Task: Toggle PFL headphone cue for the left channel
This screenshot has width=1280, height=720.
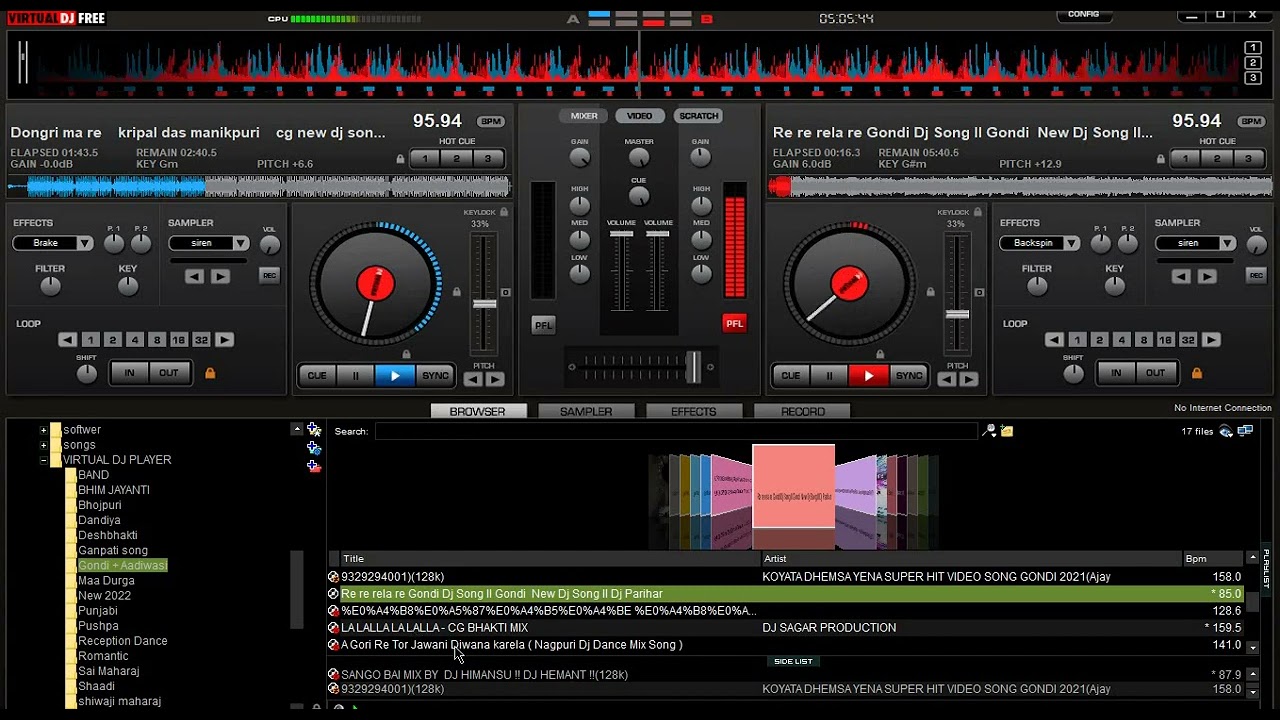Action: 543,325
